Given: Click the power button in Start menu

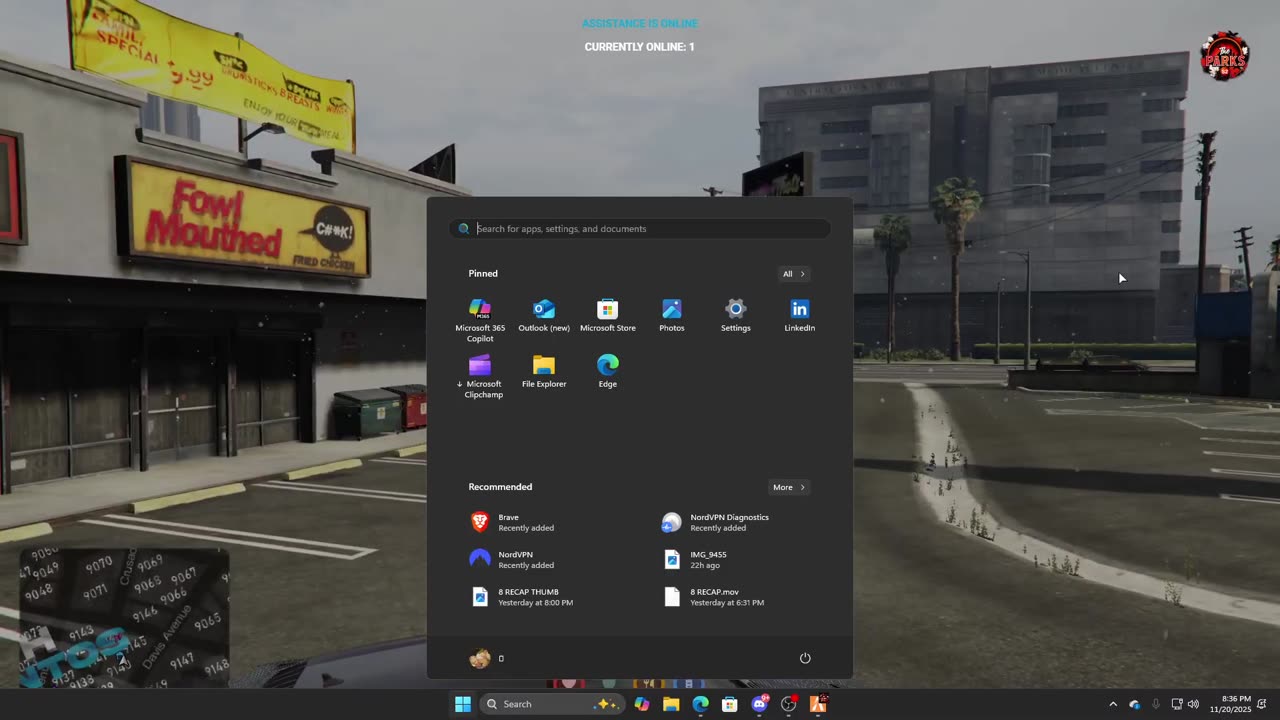Looking at the screenshot, I should 805,658.
